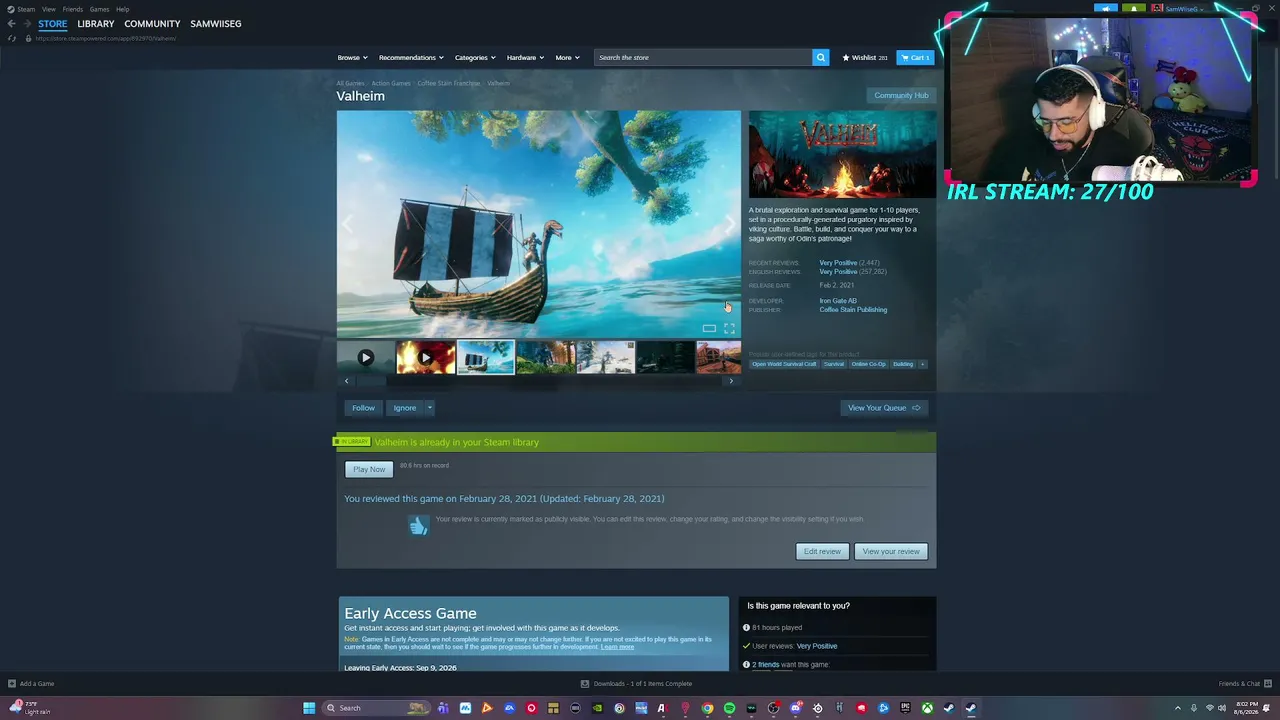Viewport: 1280px width, 720px height.
Task: Switch to the LIBRARY tab
Action: (96, 24)
